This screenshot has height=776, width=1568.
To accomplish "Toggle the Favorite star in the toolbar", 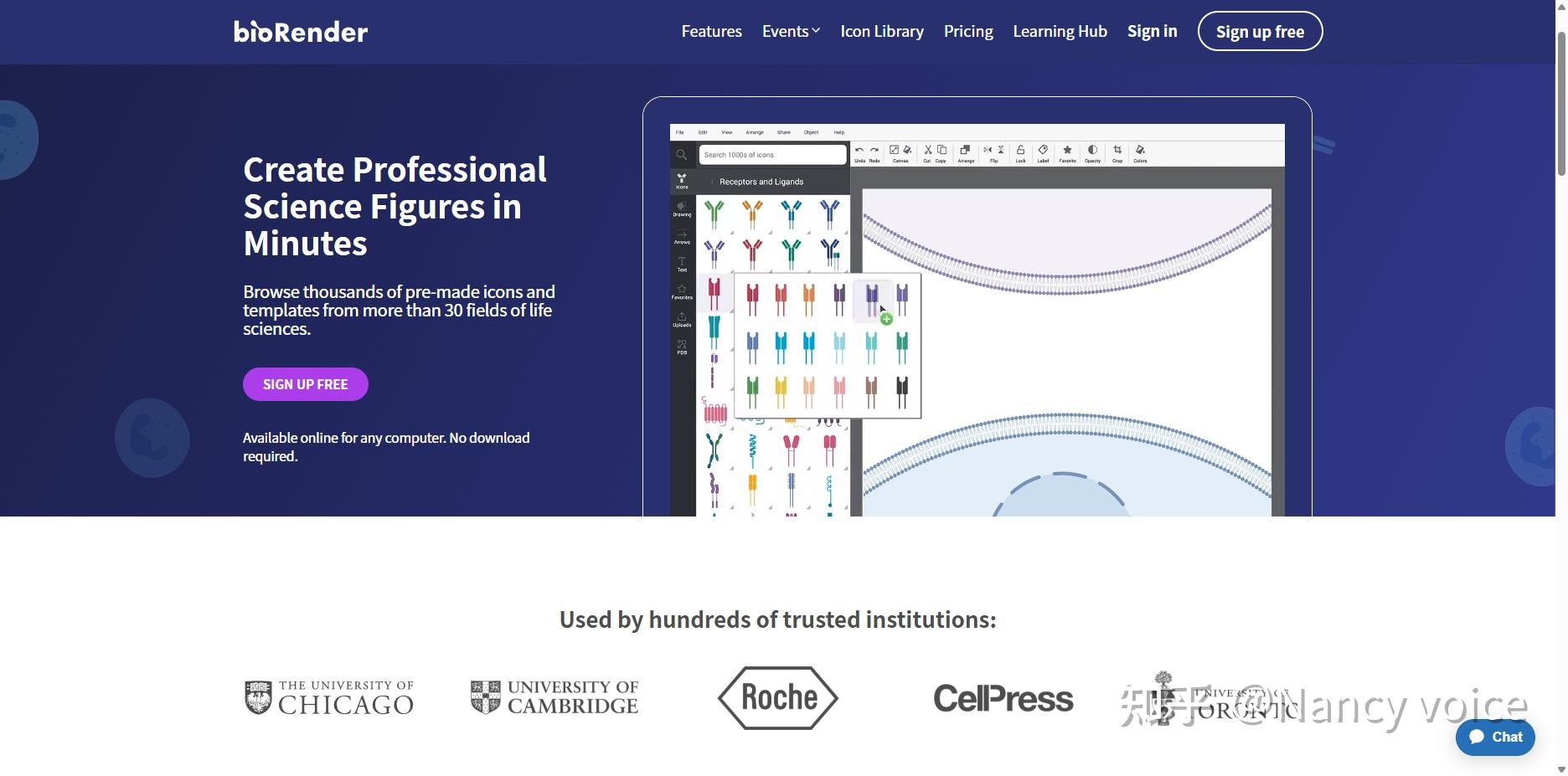I will click(x=1067, y=151).
